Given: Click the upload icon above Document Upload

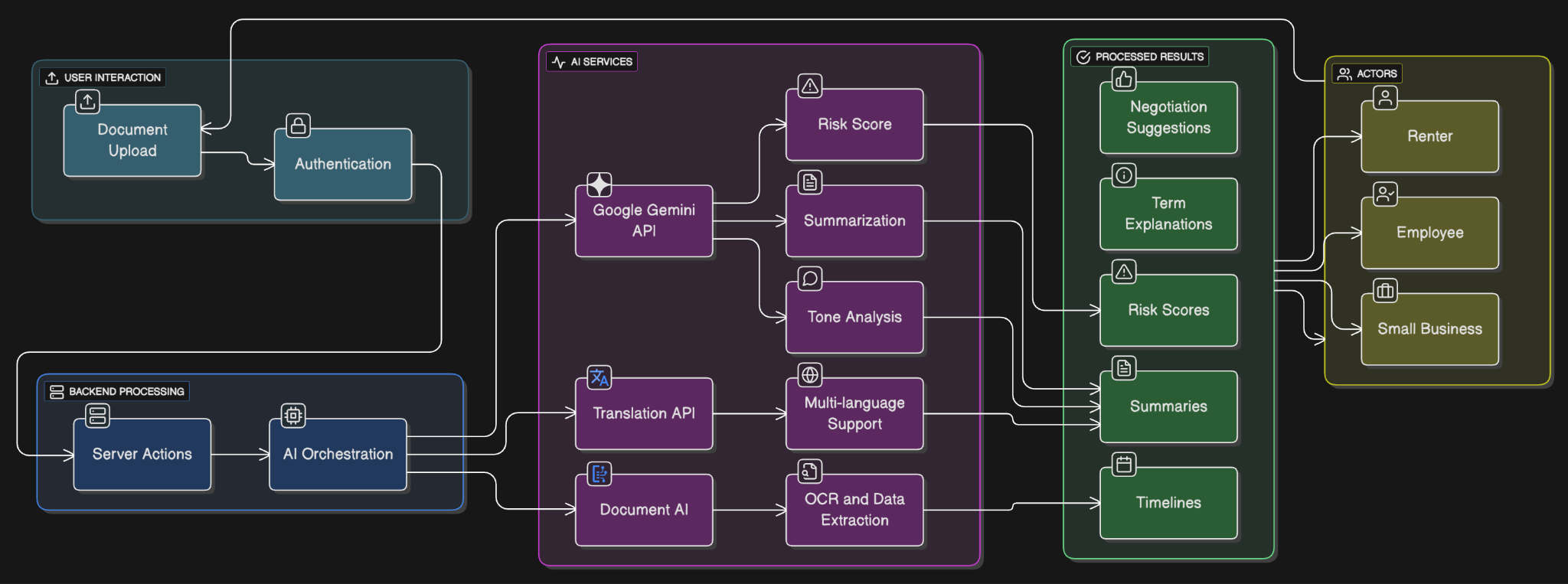Looking at the screenshot, I should [x=87, y=101].
